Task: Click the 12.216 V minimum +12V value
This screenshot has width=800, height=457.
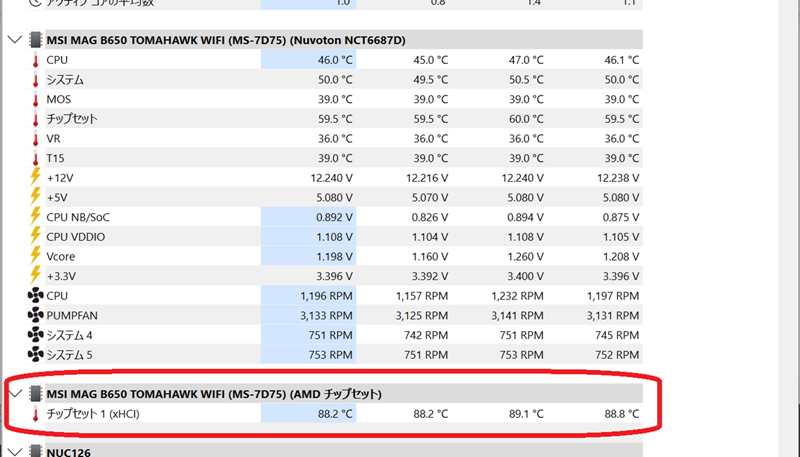Action: click(427, 178)
